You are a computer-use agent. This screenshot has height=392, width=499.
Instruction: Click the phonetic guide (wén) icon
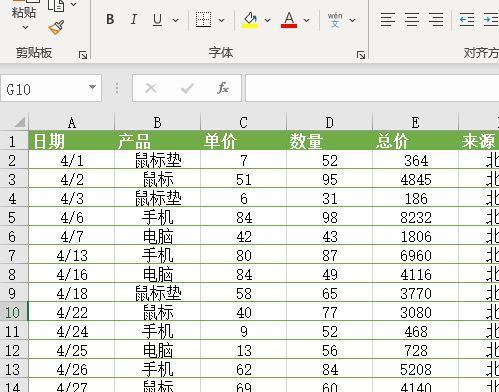[335, 20]
